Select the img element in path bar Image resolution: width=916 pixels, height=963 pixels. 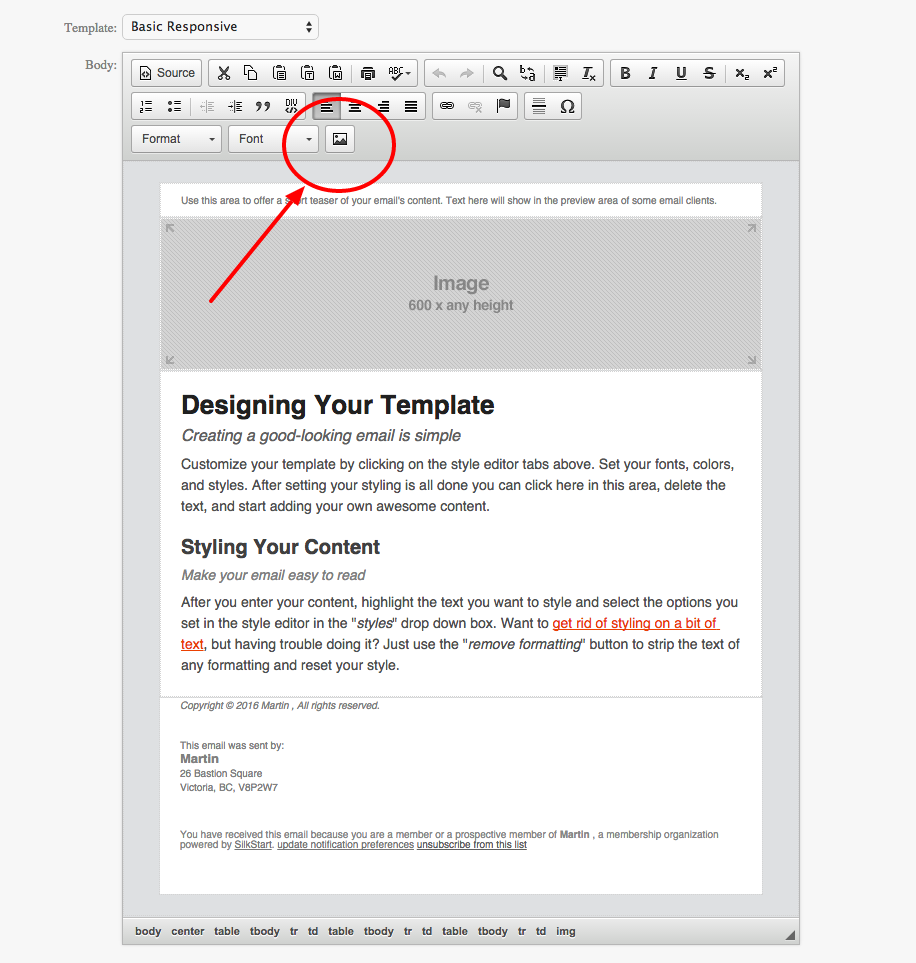[x=566, y=931]
